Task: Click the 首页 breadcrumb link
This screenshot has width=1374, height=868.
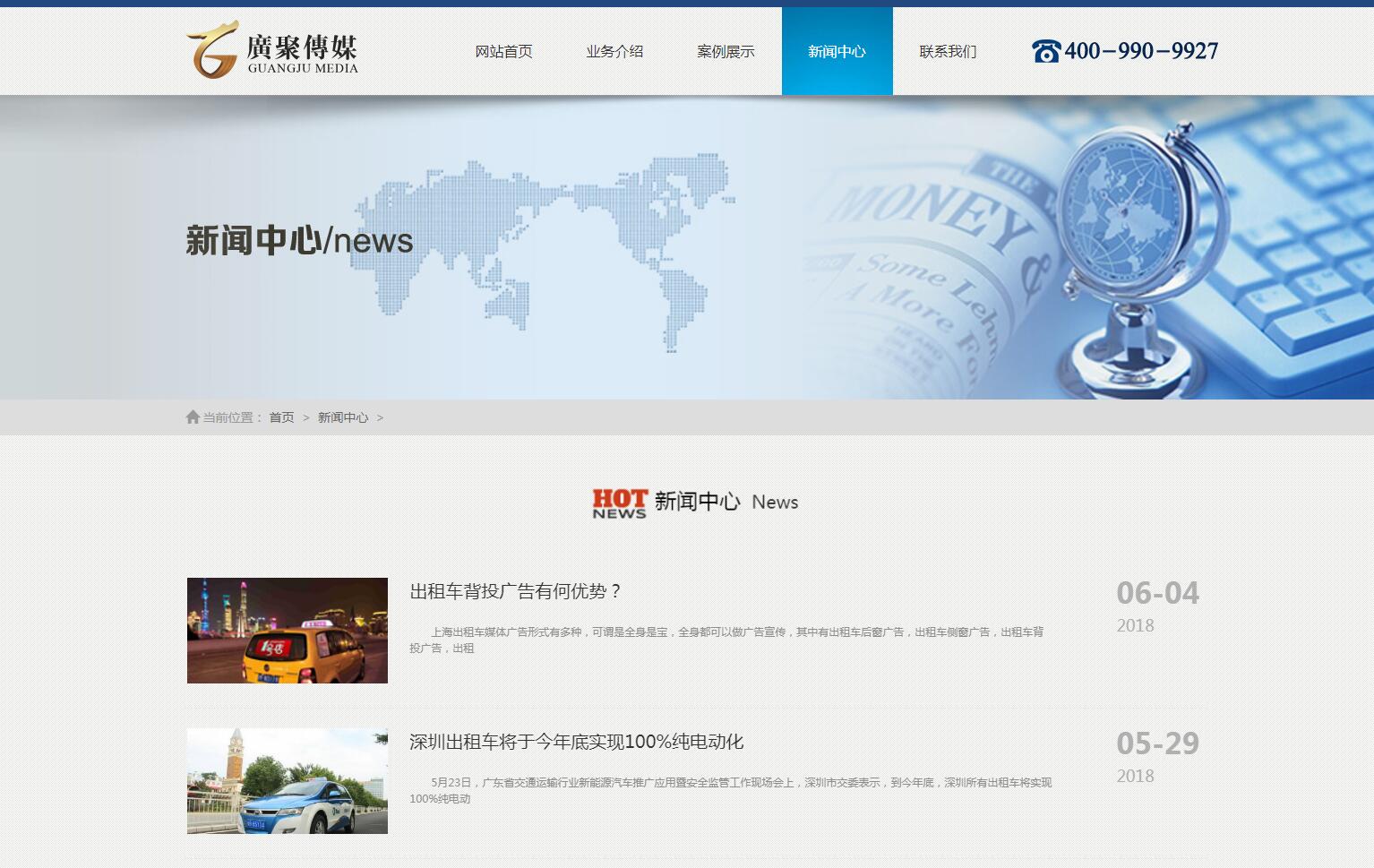Action: click(281, 417)
